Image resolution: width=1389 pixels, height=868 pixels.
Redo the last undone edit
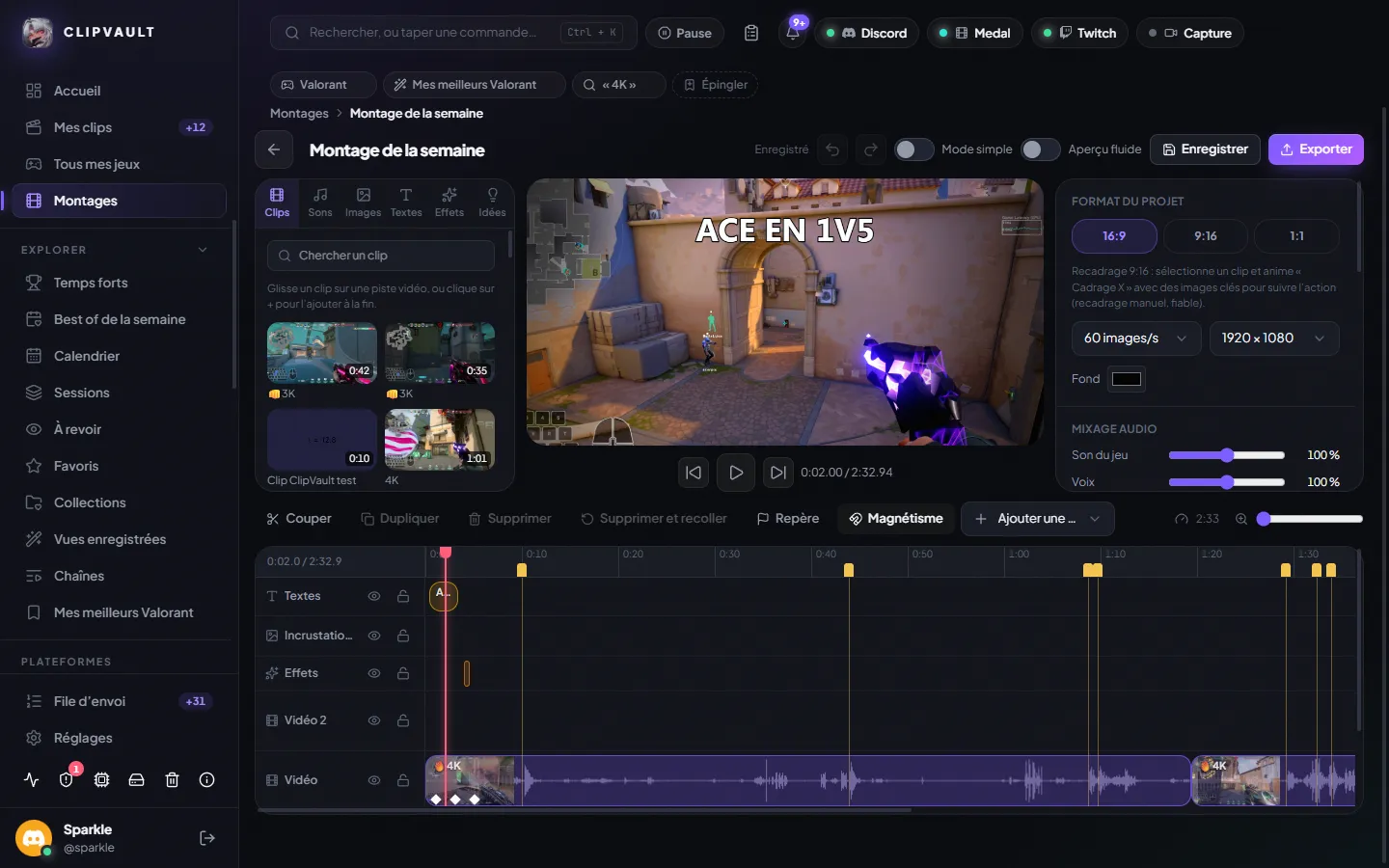[x=871, y=149]
